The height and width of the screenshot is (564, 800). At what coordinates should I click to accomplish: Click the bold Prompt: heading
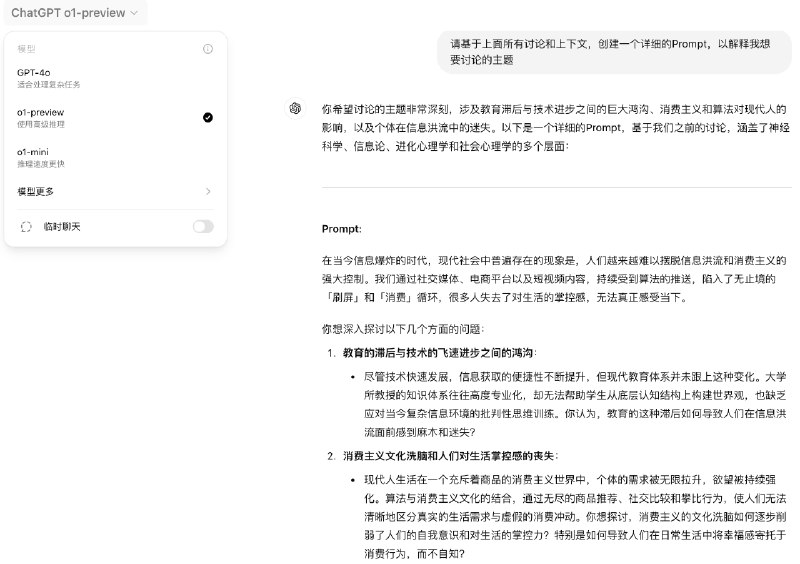(341, 228)
